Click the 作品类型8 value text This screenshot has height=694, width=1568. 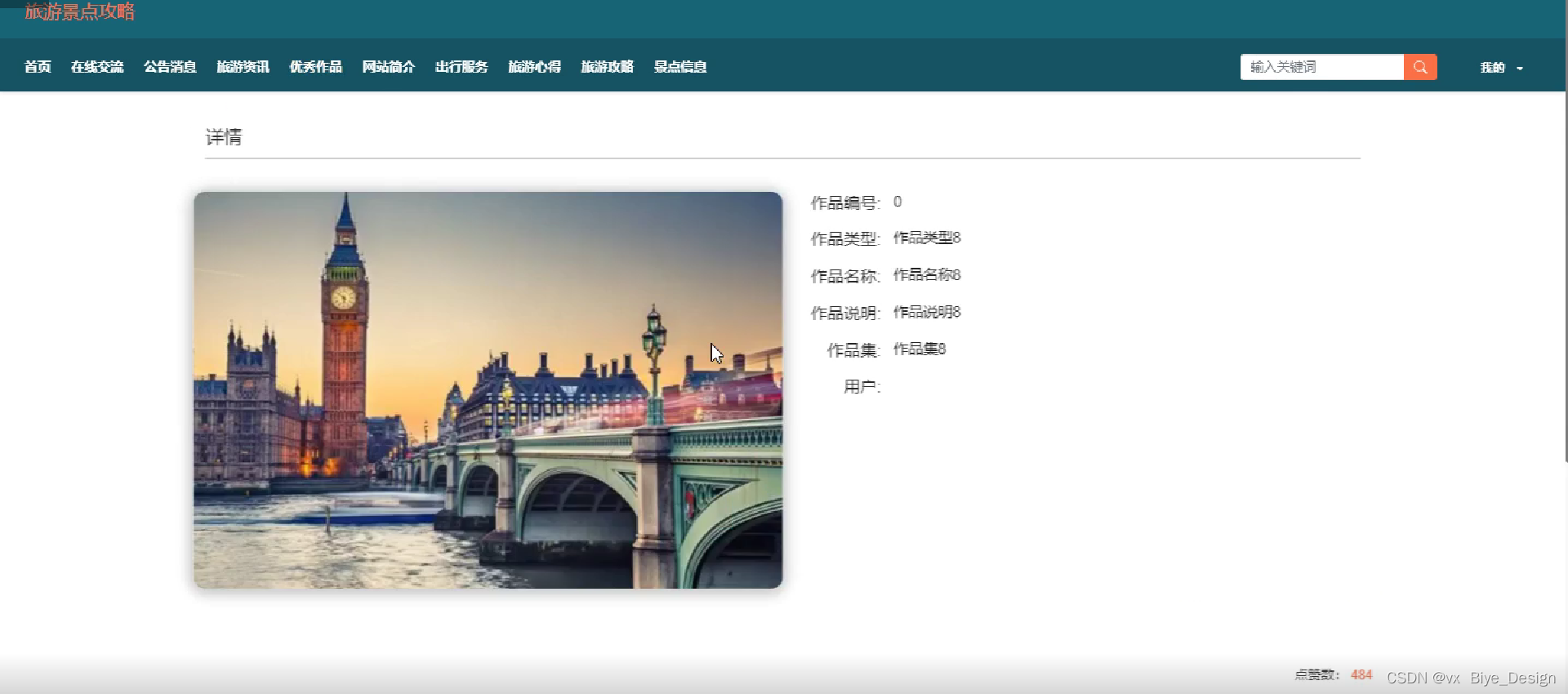point(927,238)
